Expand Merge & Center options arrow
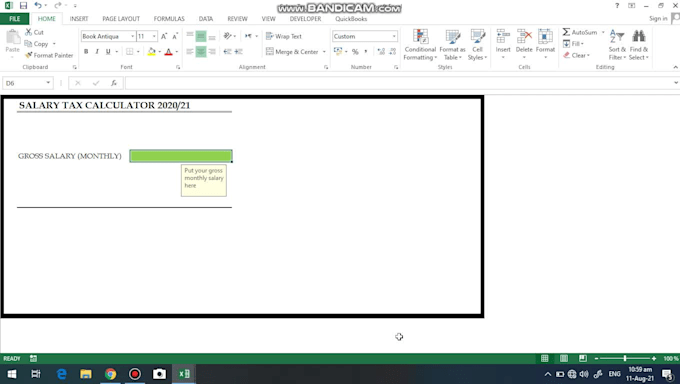The width and height of the screenshot is (680, 384). [324, 52]
